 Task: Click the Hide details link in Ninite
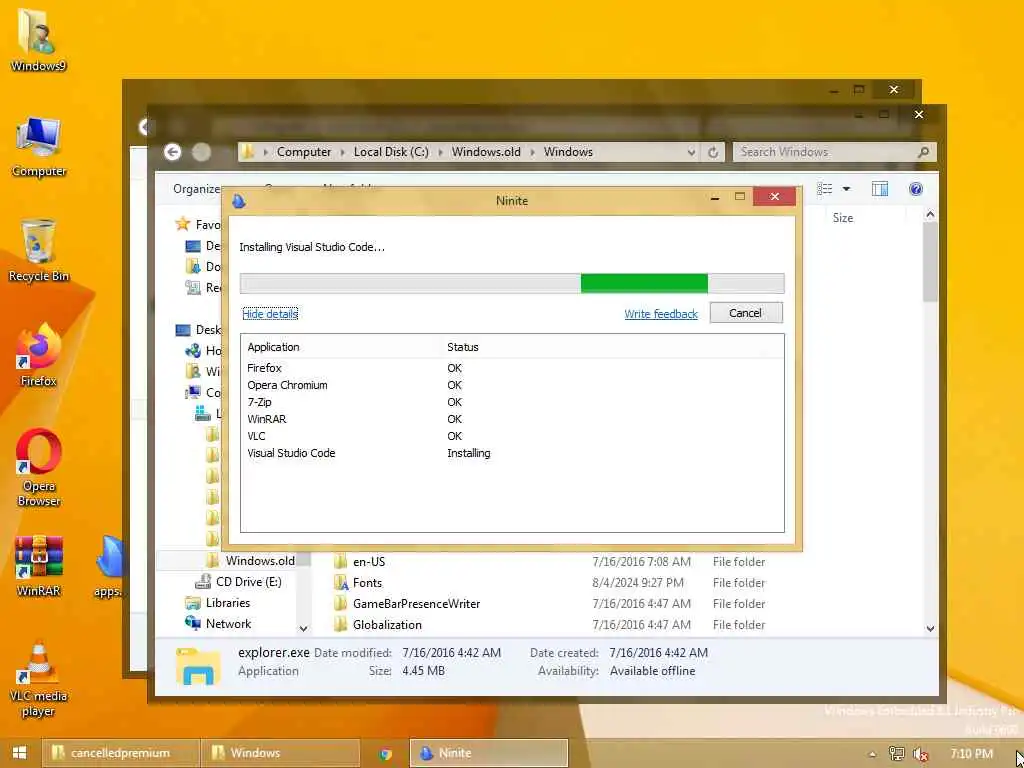270,314
